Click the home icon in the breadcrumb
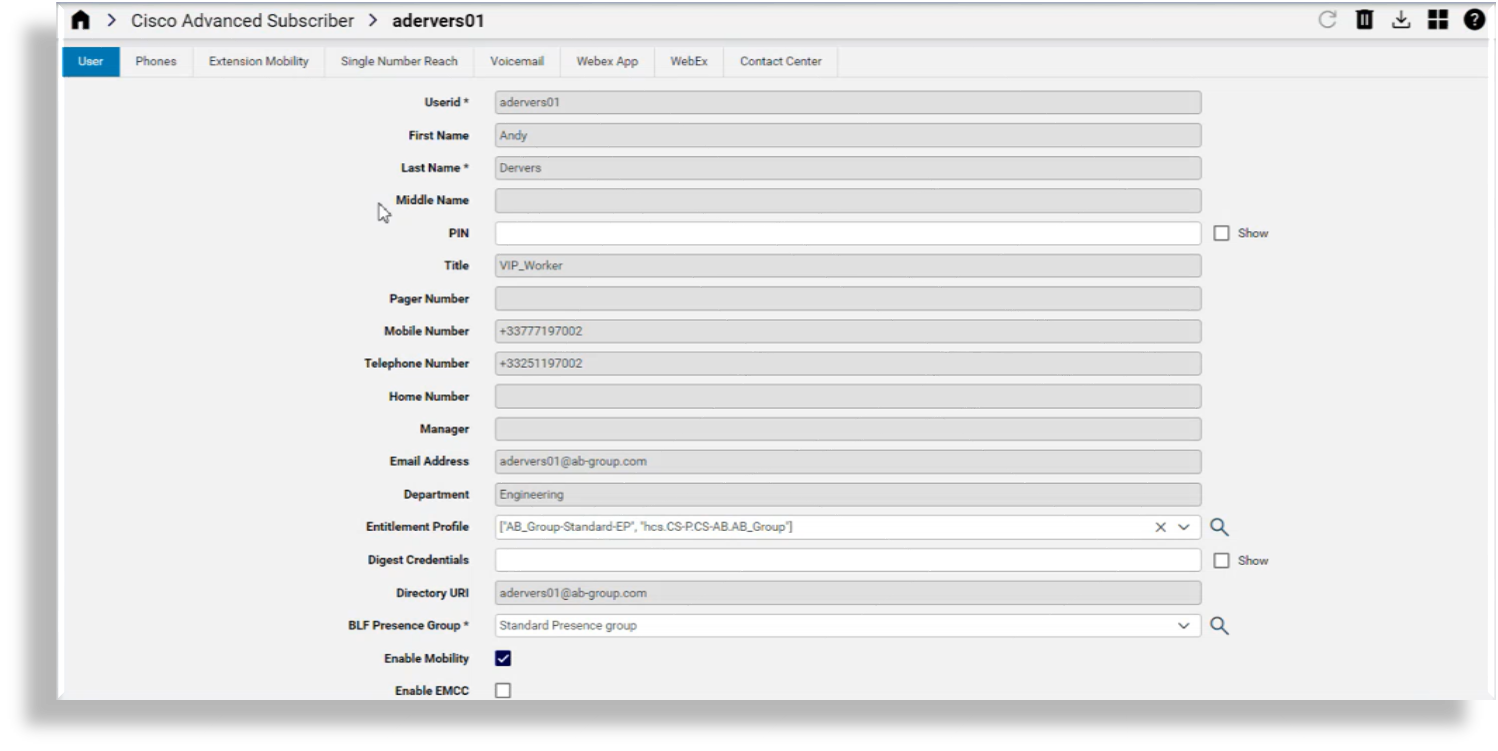The height and width of the screenshot is (751, 1498). pos(80,19)
